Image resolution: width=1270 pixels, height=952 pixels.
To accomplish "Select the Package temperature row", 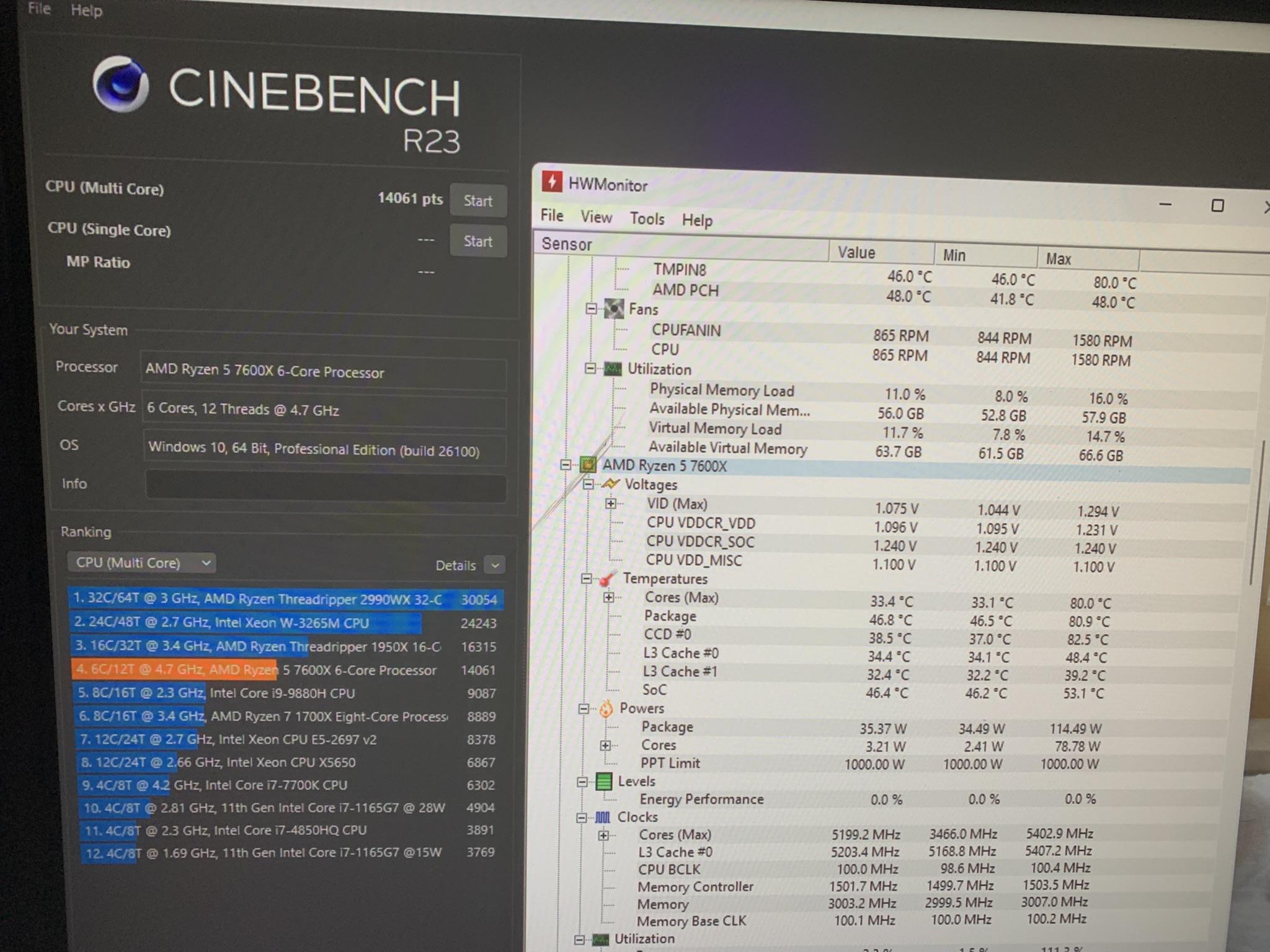I will tap(877, 618).
